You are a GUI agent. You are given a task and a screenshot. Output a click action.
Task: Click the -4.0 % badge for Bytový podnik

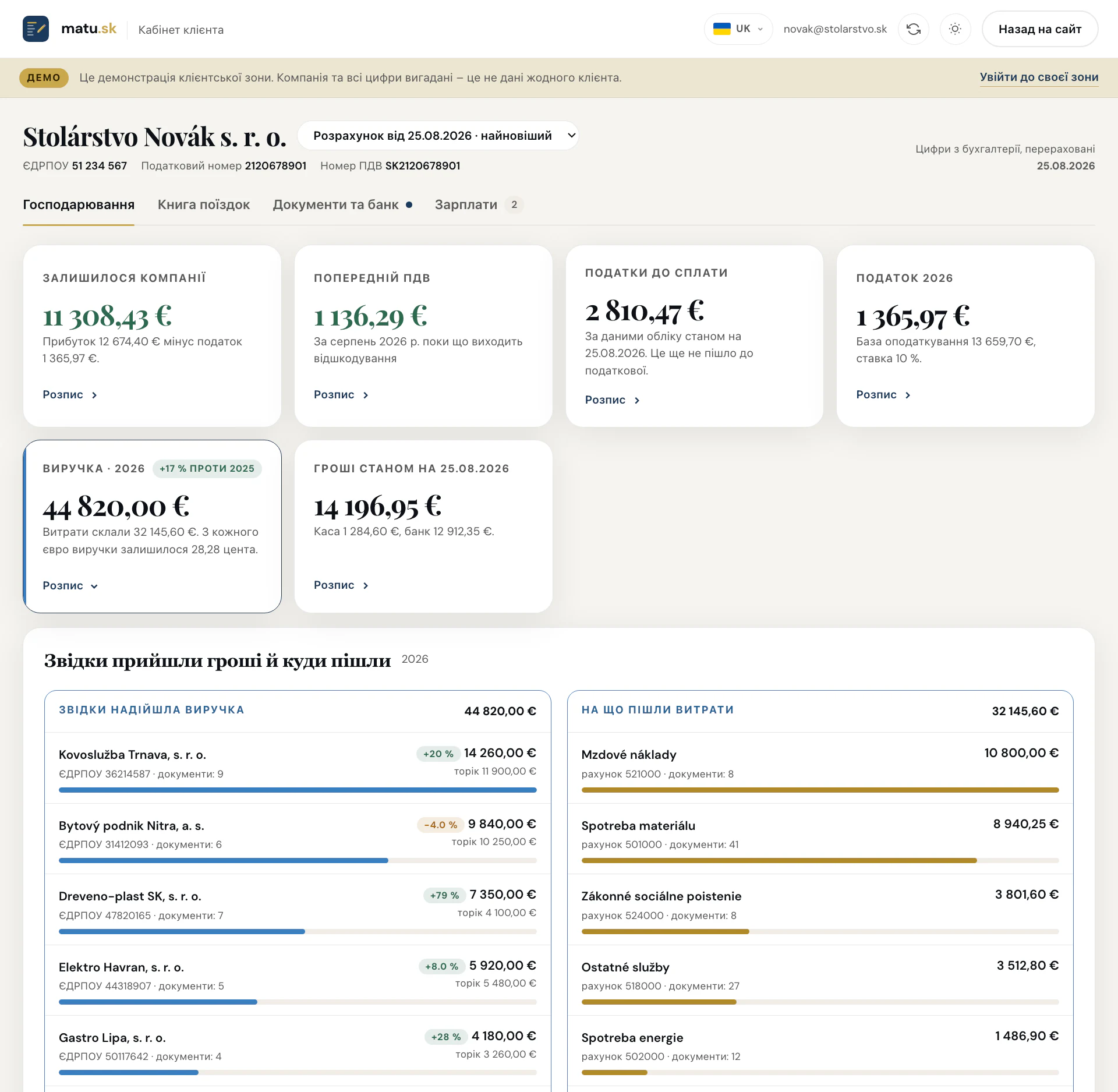440,825
